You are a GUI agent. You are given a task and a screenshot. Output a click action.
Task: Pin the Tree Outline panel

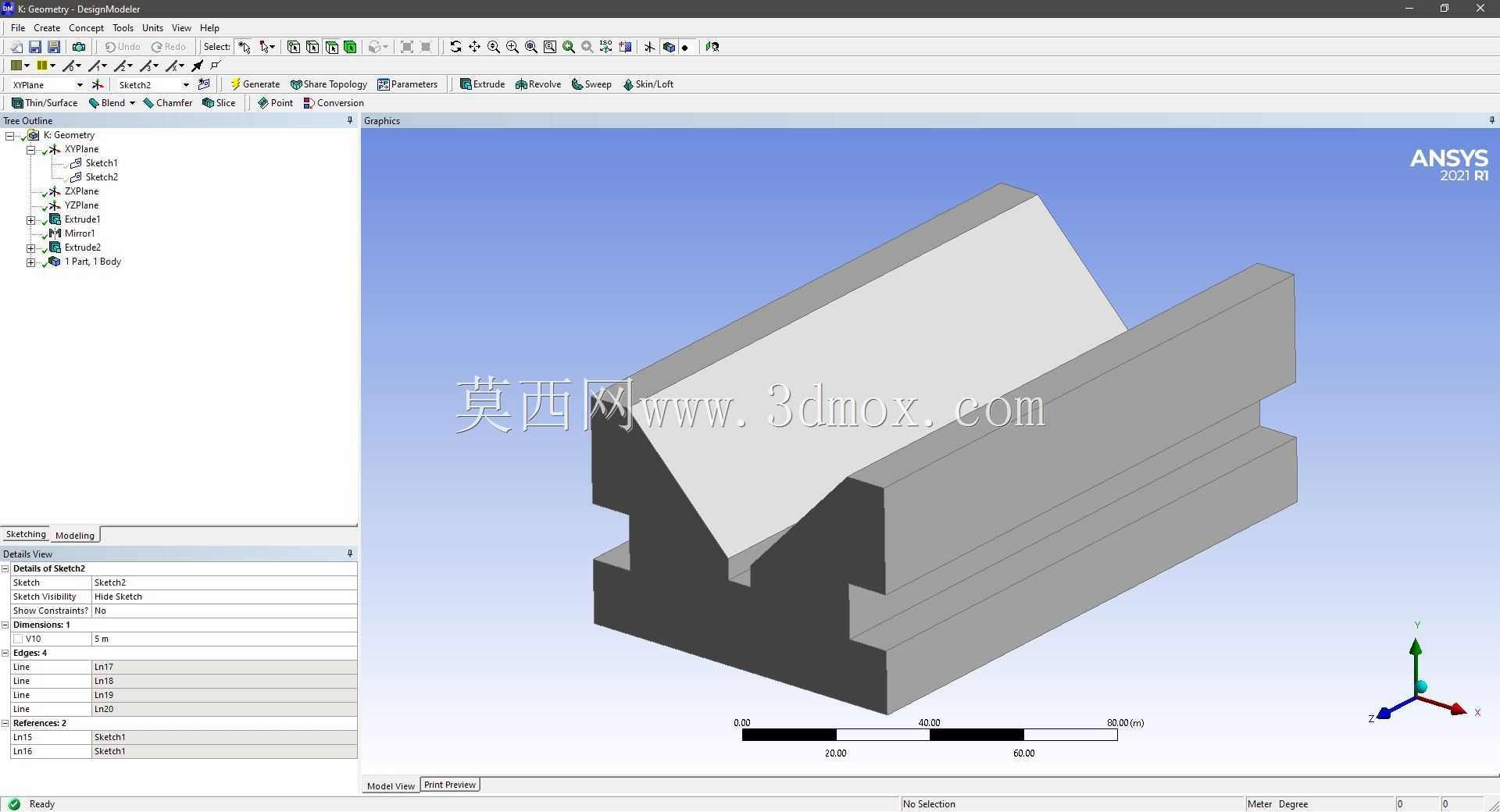pos(350,120)
